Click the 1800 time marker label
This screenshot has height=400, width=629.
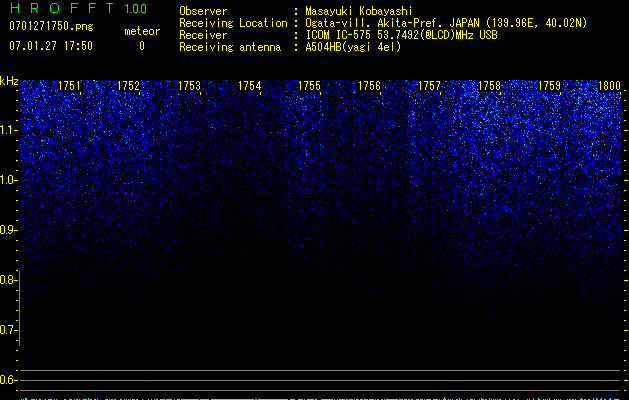click(609, 86)
